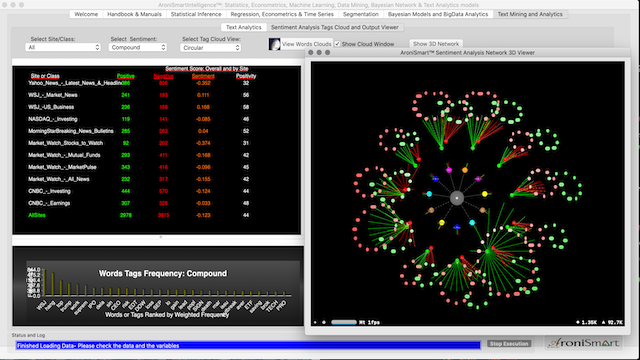Click the moon icon beside View Words Clouds
Screen dimensions: 640x360
274,44
